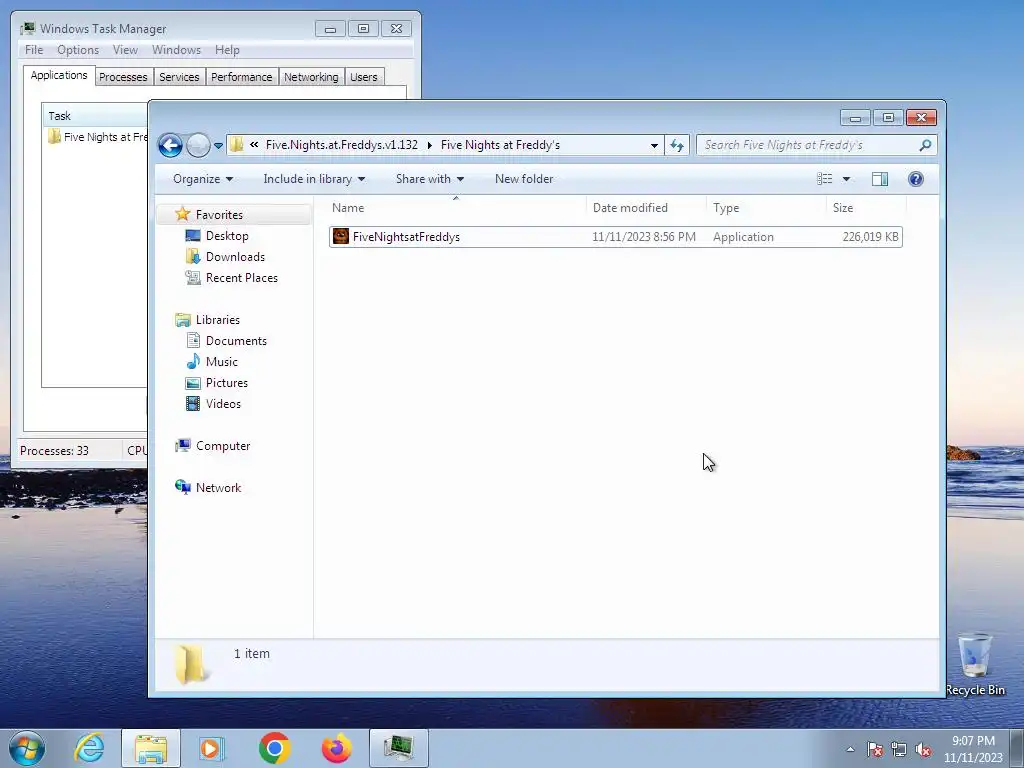Toggle the preview pane
Image resolution: width=1024 pixels, height=768 pixels.
coord(880,179)
